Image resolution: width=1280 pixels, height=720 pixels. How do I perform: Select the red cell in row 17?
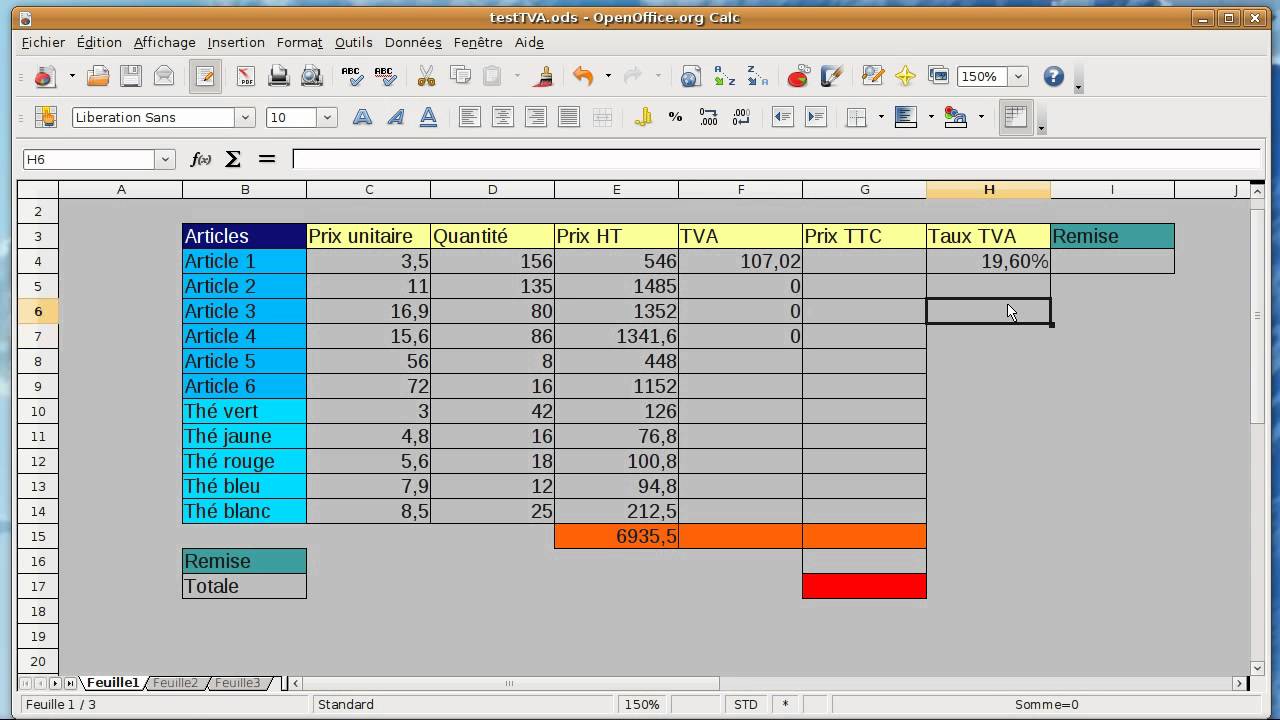(x=864, y=586)
